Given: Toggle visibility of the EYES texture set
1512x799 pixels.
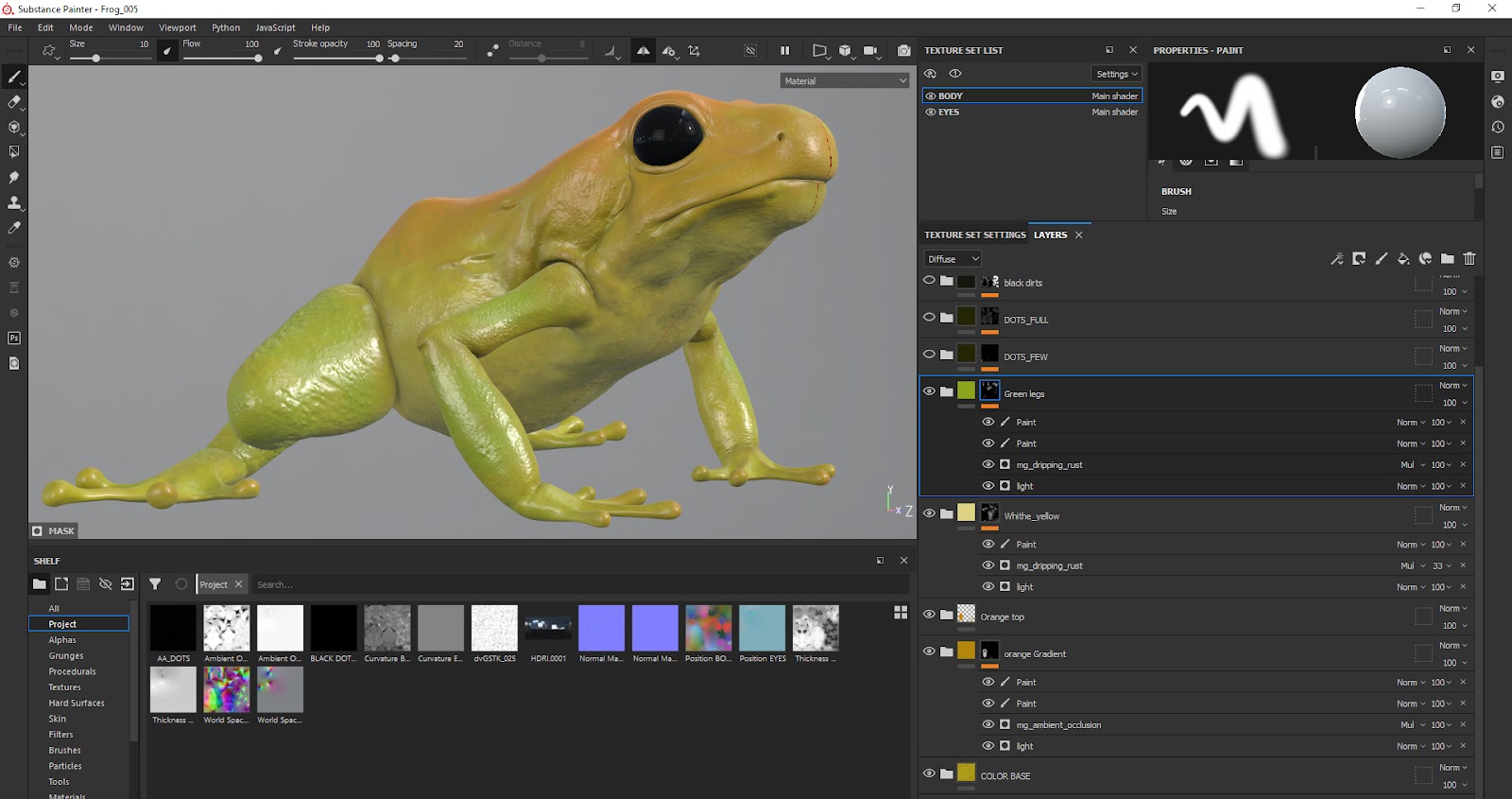Looking at the screenshot, I should click(x=931, y=113).
